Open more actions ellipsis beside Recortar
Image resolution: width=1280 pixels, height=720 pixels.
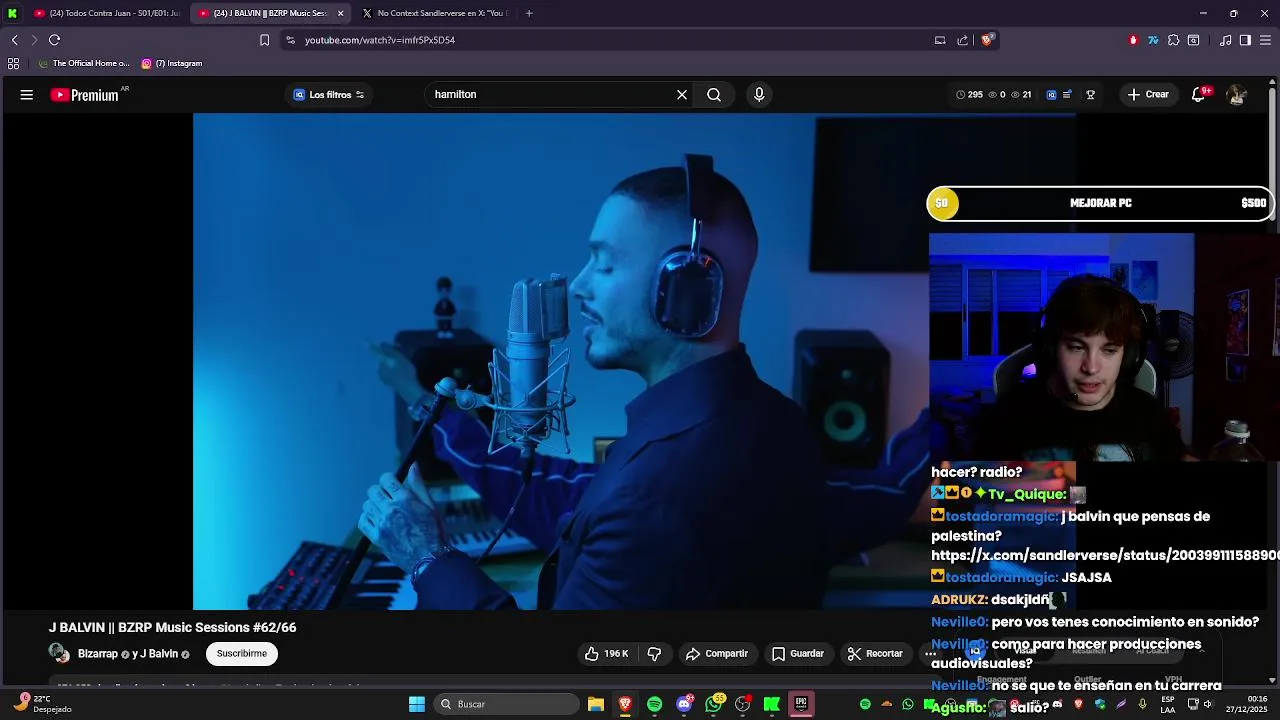tap(930, 654)
